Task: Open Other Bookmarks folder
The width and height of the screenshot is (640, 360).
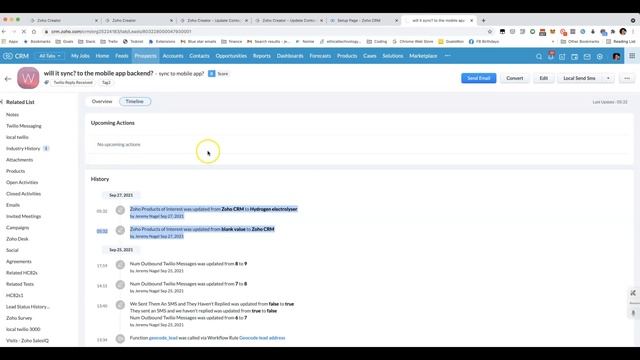Action: (x=580, y=42)
